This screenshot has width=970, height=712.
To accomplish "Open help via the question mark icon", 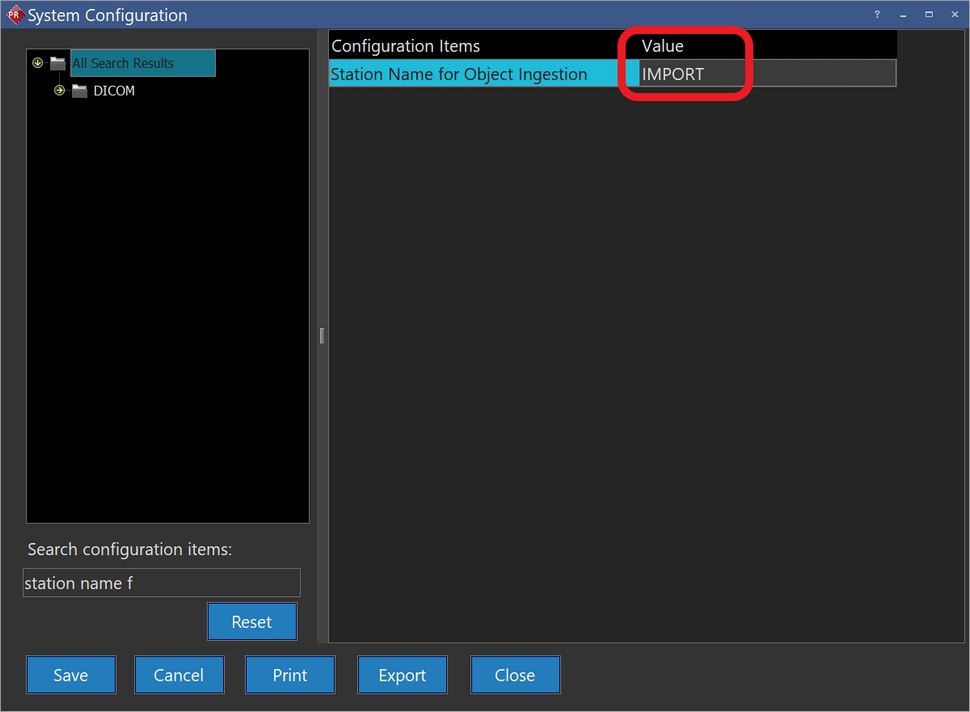I will [x=877, y=15].
